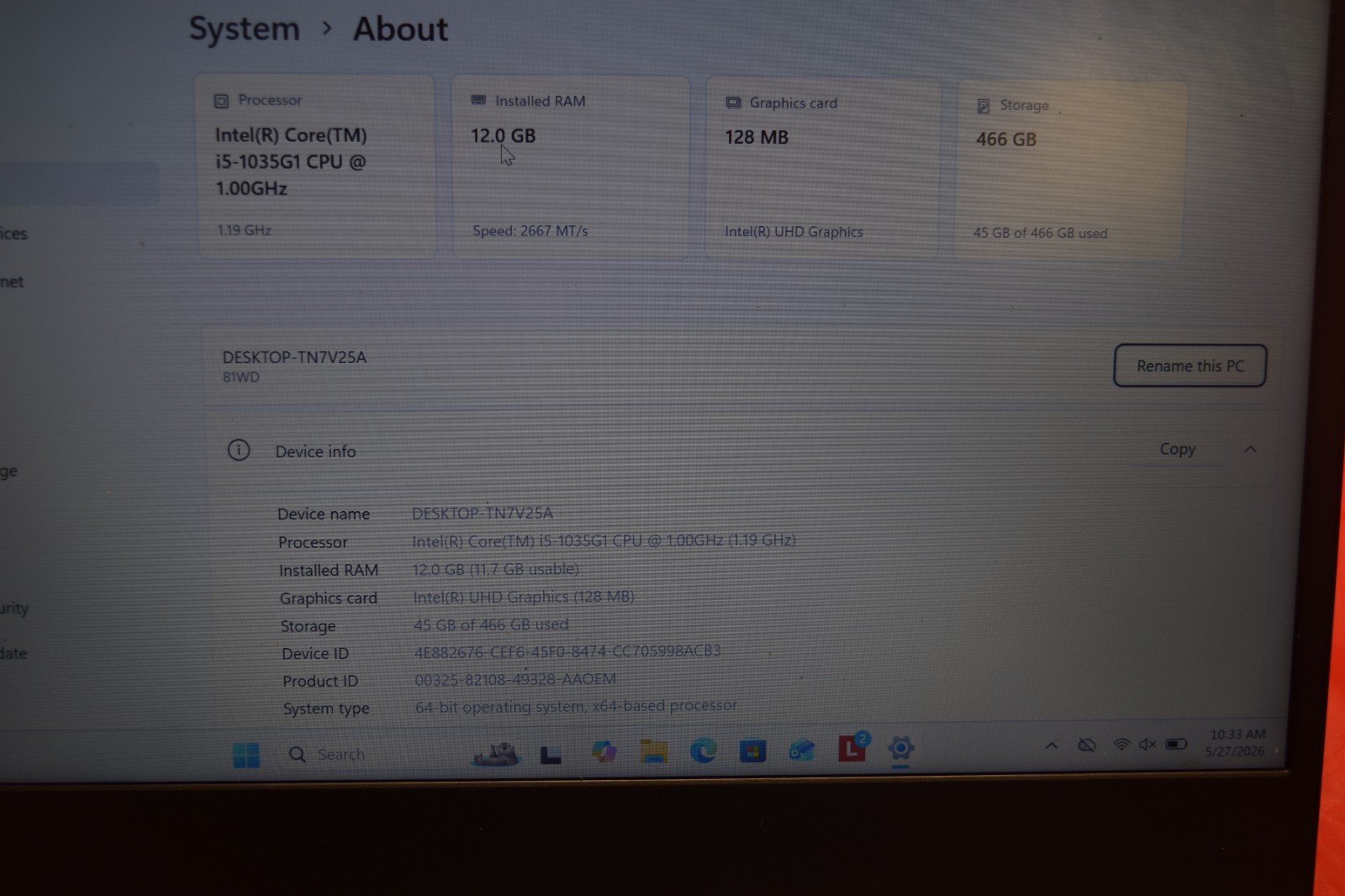Click the Installed RAM card icon
Image resolution: width=1345 pixels, height=896 pixels.
click(478, 100)
